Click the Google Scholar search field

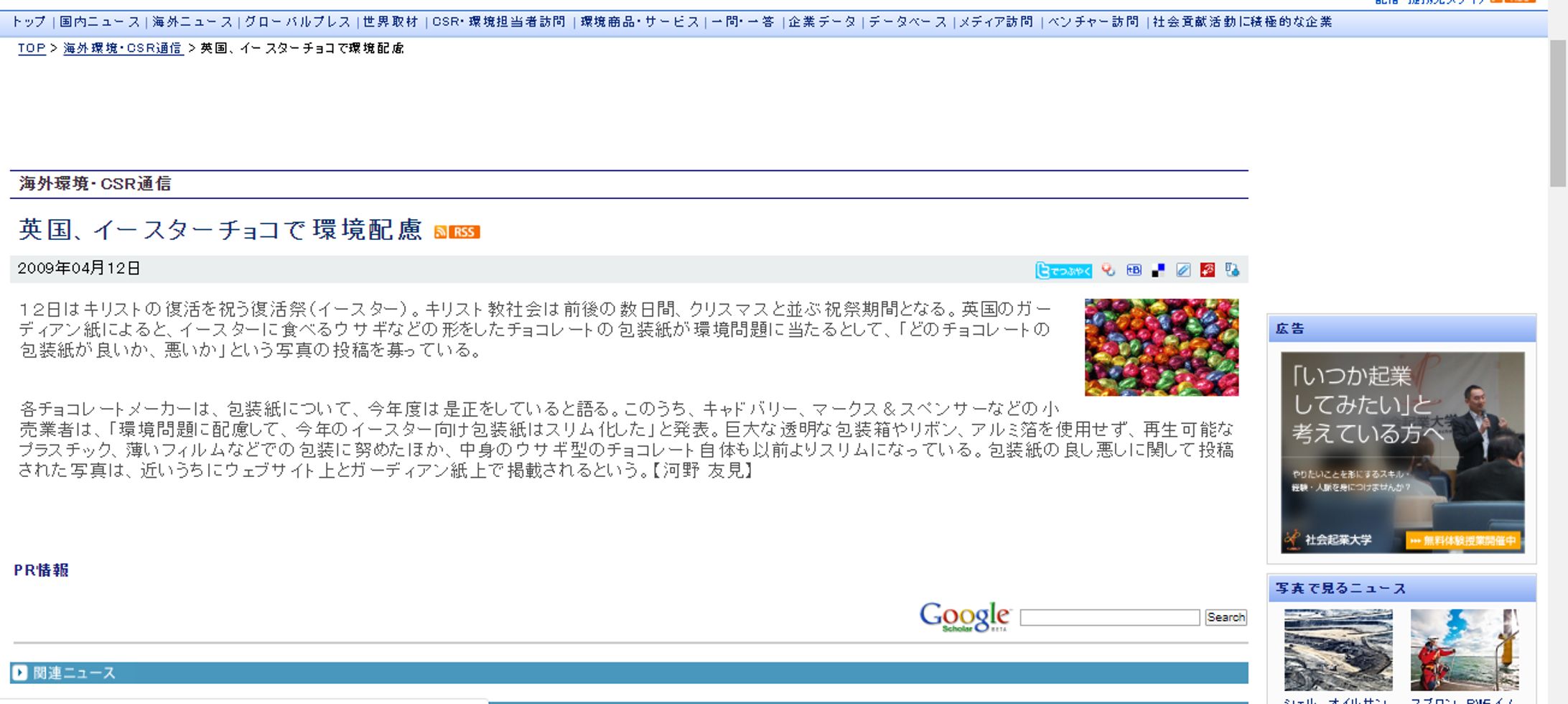coord(1109,617)
